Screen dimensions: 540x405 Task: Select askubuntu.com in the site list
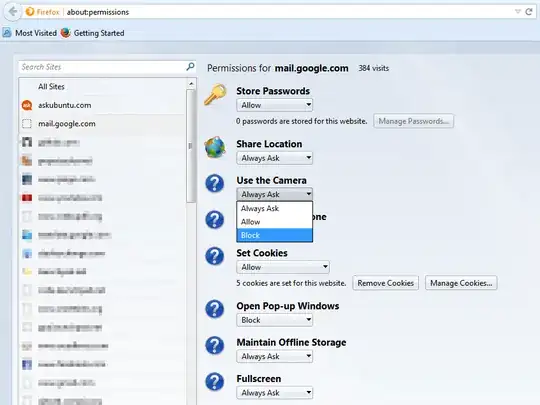(102, 105)
